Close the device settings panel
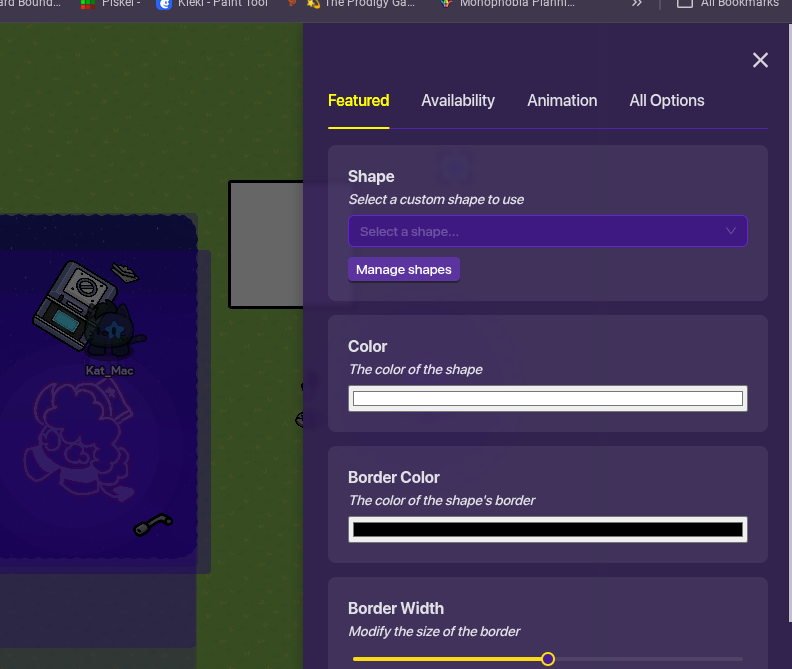Screen dimensions: 792x669 pos(760,60)
